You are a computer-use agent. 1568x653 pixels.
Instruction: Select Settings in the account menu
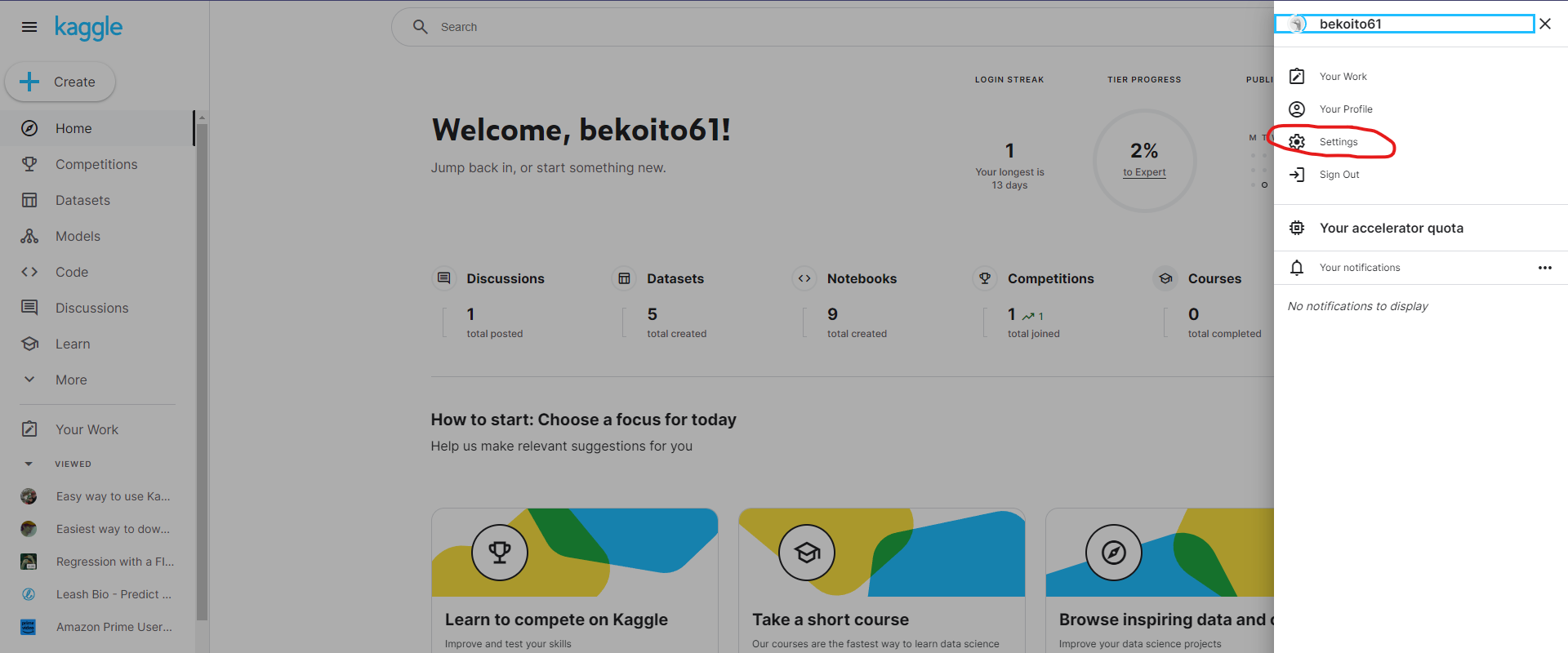pyautogui.click(x=1339, y=142)
